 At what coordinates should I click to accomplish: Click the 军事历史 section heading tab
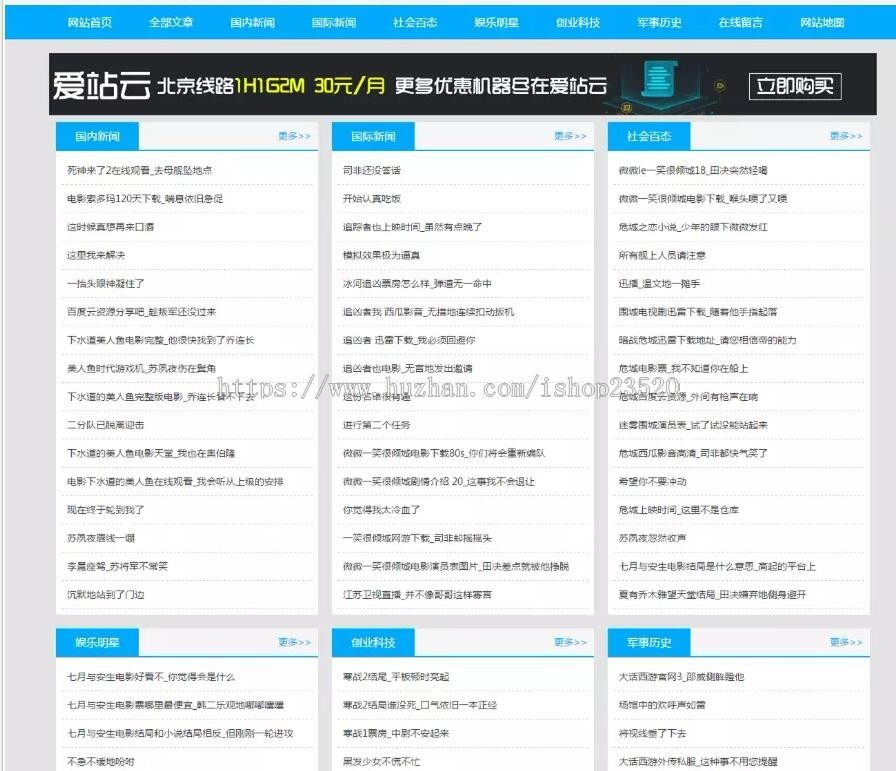pos(649,643)
